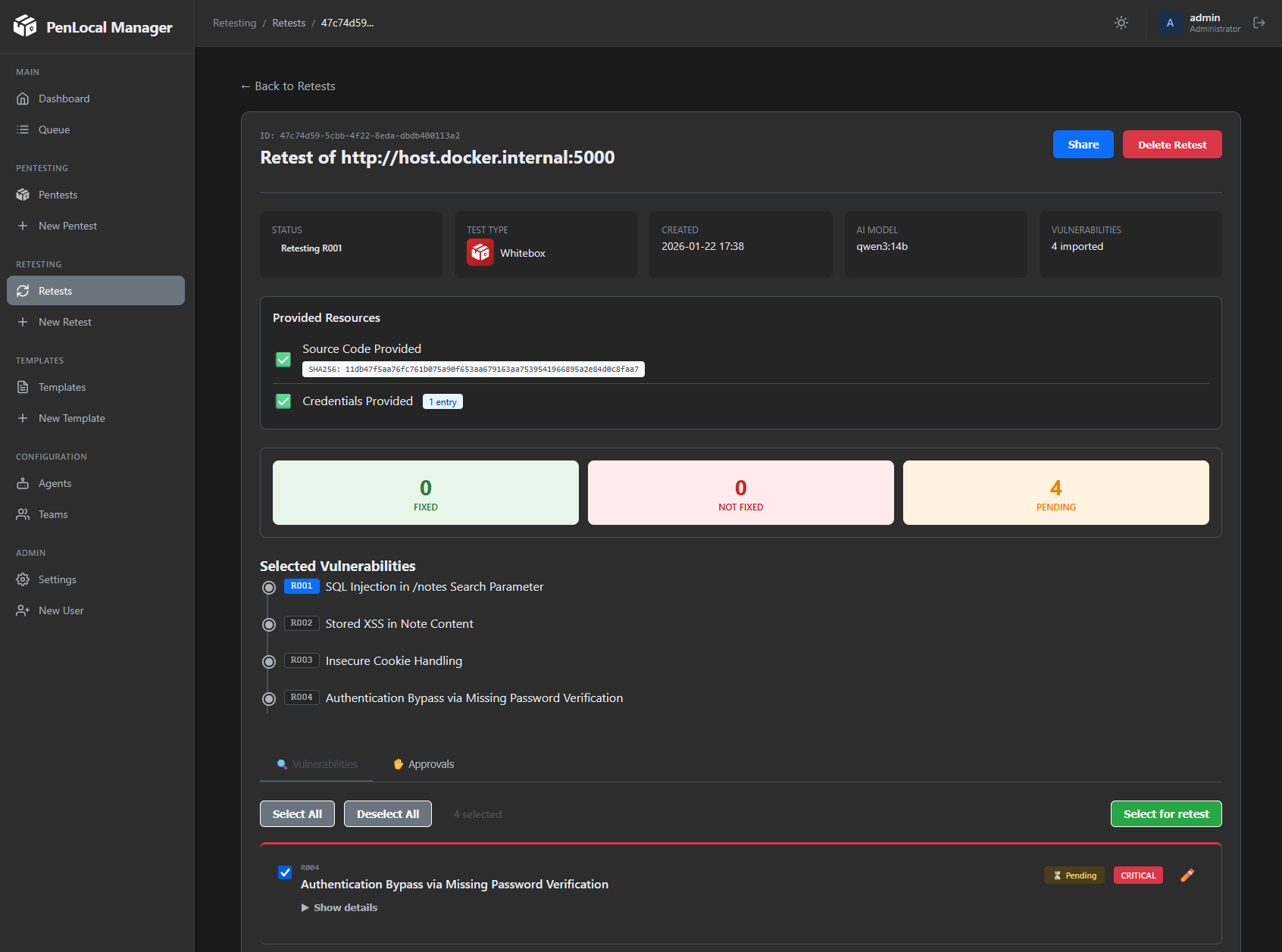Open the Queue list icon in sidebar

(23, 130)
